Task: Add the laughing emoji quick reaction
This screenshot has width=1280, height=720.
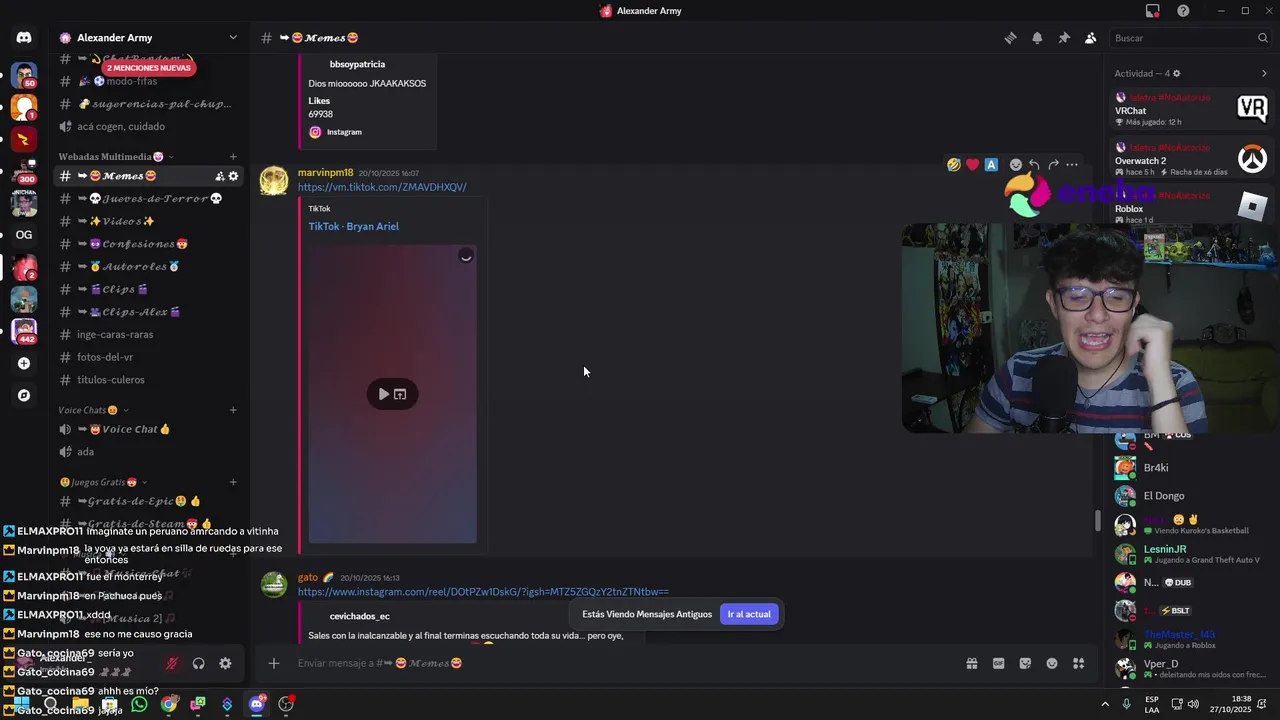Action: (x=954, y=165)
